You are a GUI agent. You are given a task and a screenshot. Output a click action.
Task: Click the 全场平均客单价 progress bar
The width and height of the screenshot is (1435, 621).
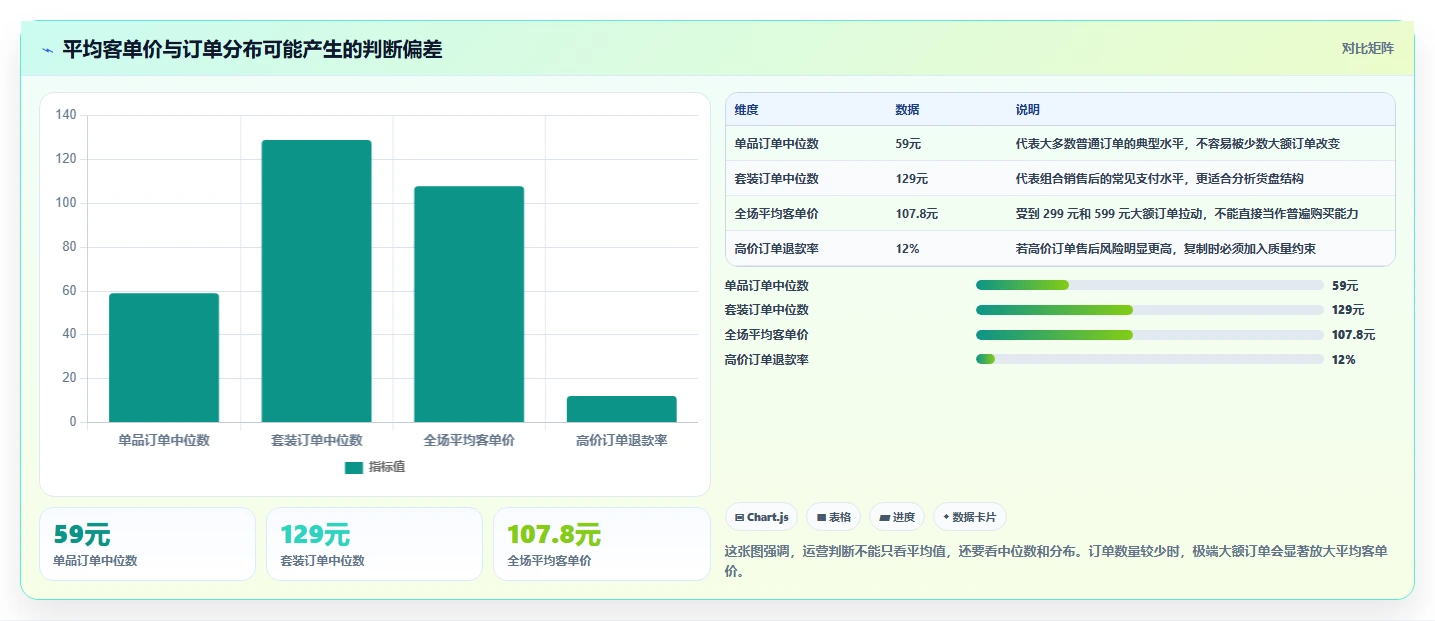1150,335
